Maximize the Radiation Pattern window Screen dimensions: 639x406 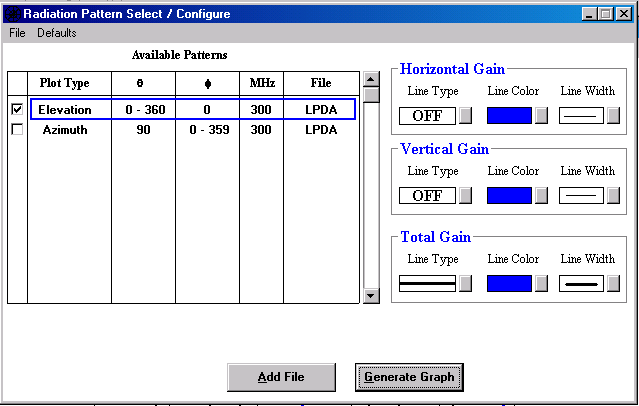click(606, 14)
